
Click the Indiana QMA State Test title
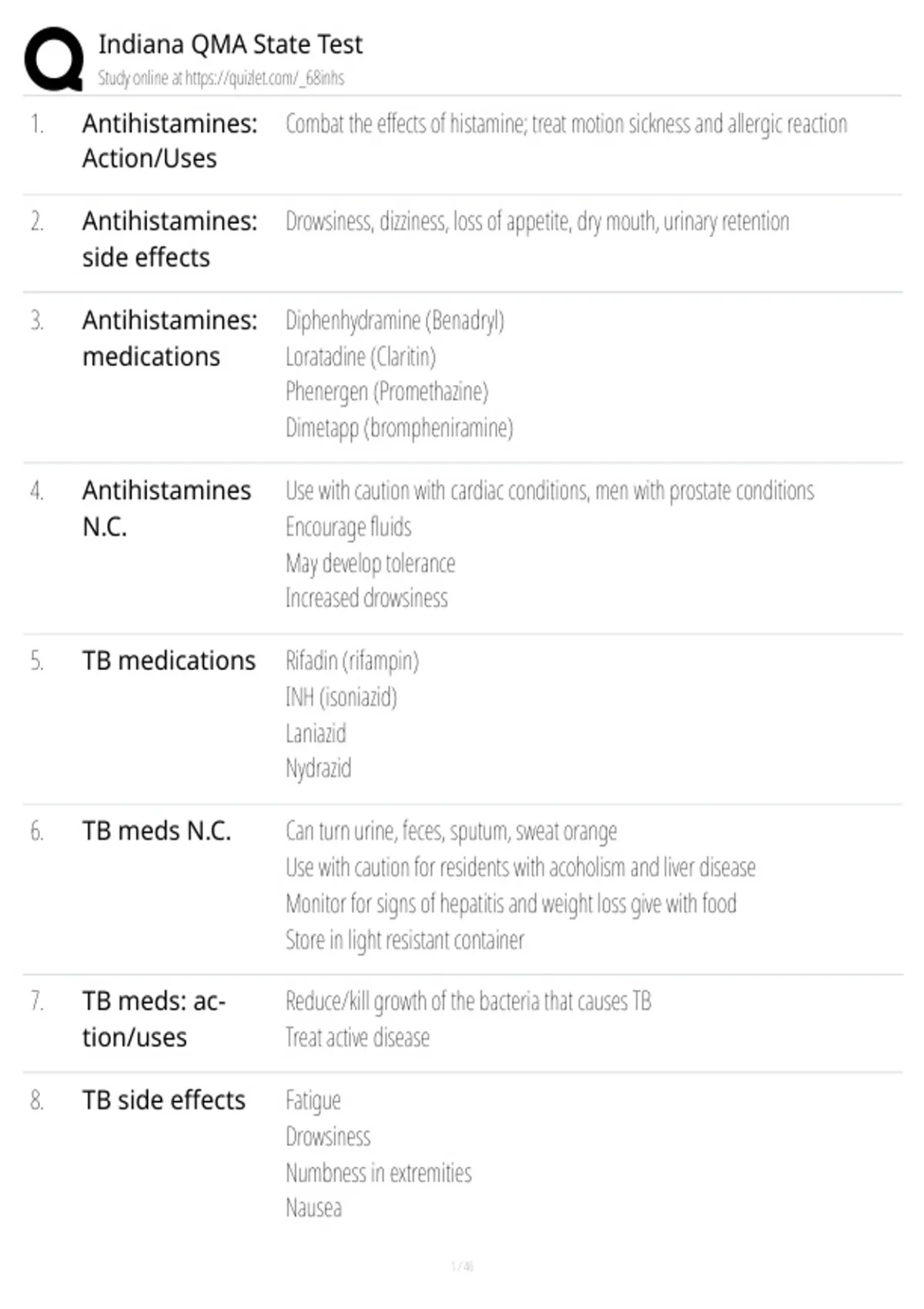(230, 45)
